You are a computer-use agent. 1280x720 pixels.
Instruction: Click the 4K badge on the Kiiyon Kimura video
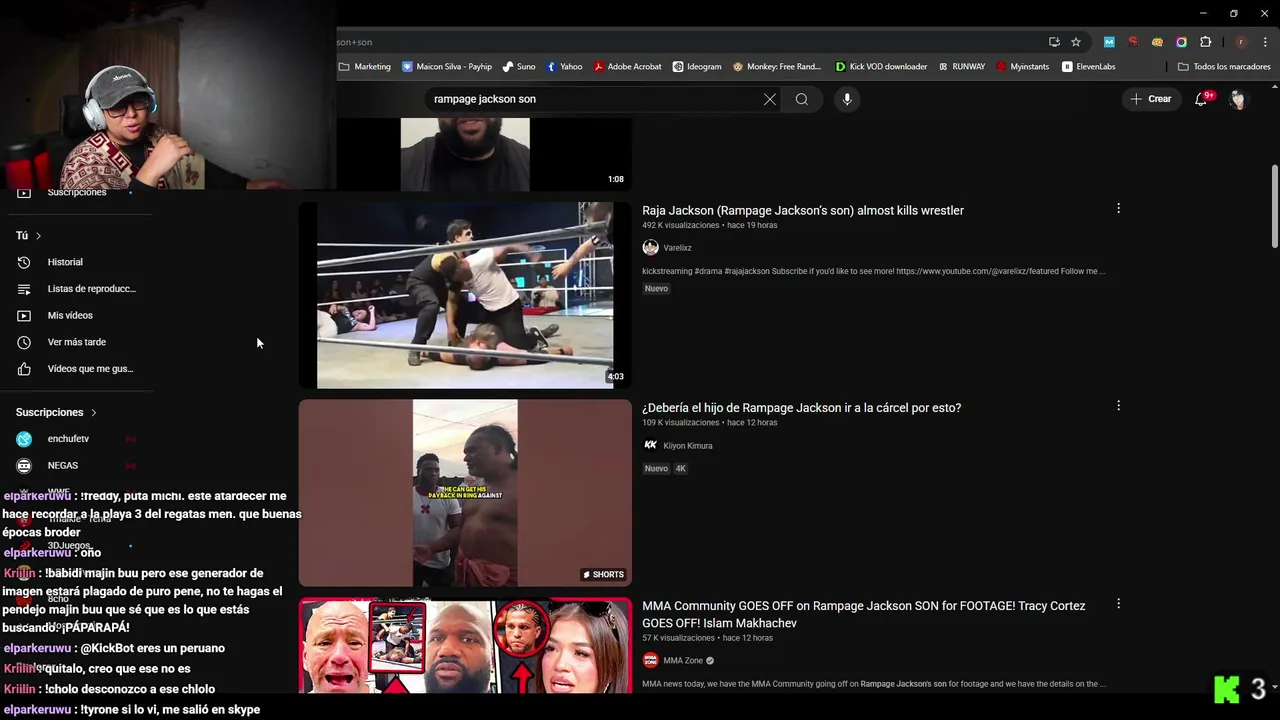coord(680,469)
